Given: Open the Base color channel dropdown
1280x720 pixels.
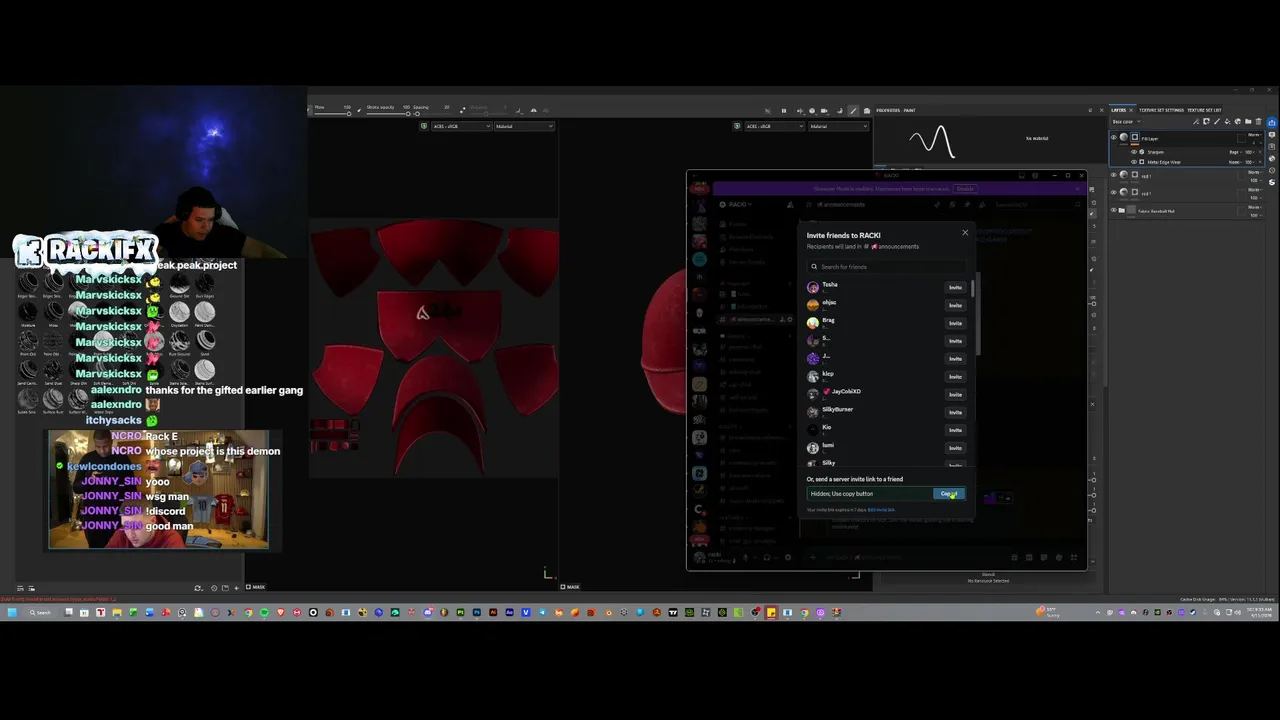Looking at the screenshot, I should (1127, 121).
